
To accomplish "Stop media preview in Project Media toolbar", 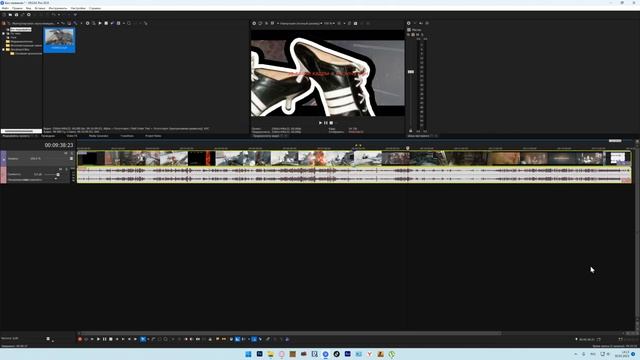I will point(106,23).
